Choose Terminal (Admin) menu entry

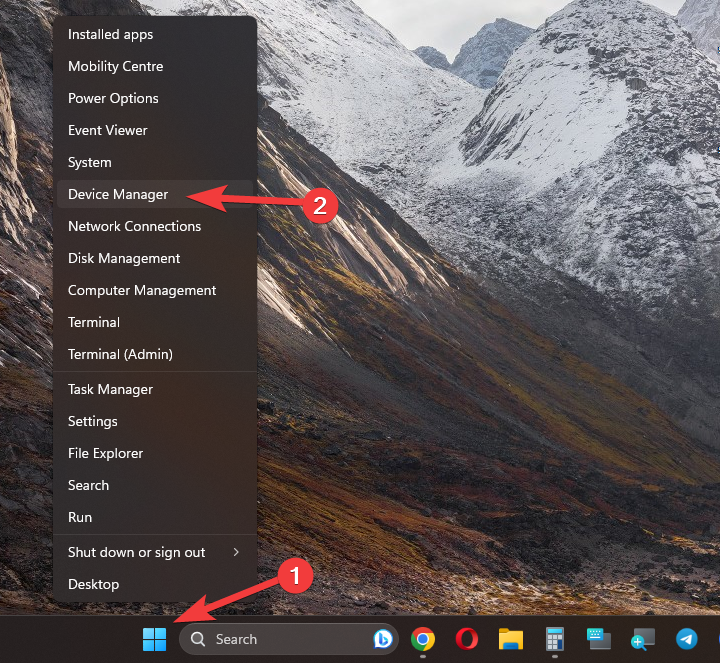click(120, 354)
